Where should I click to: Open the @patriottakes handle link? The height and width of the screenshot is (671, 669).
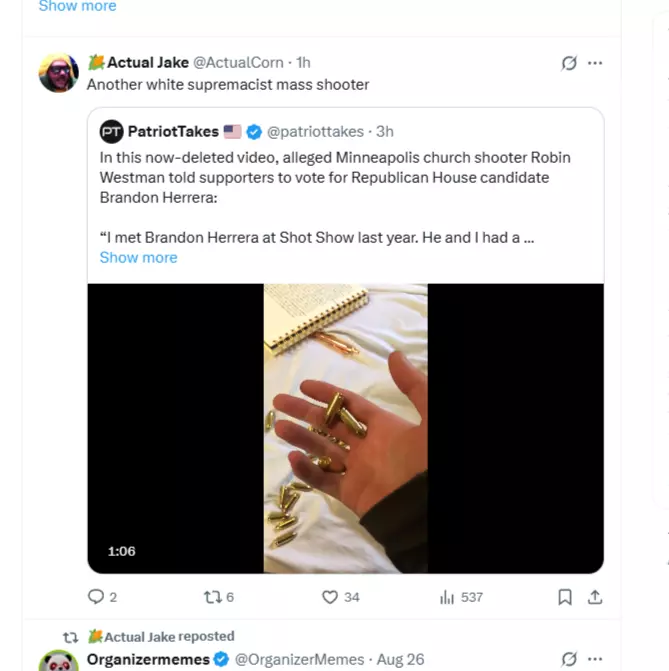315,132
